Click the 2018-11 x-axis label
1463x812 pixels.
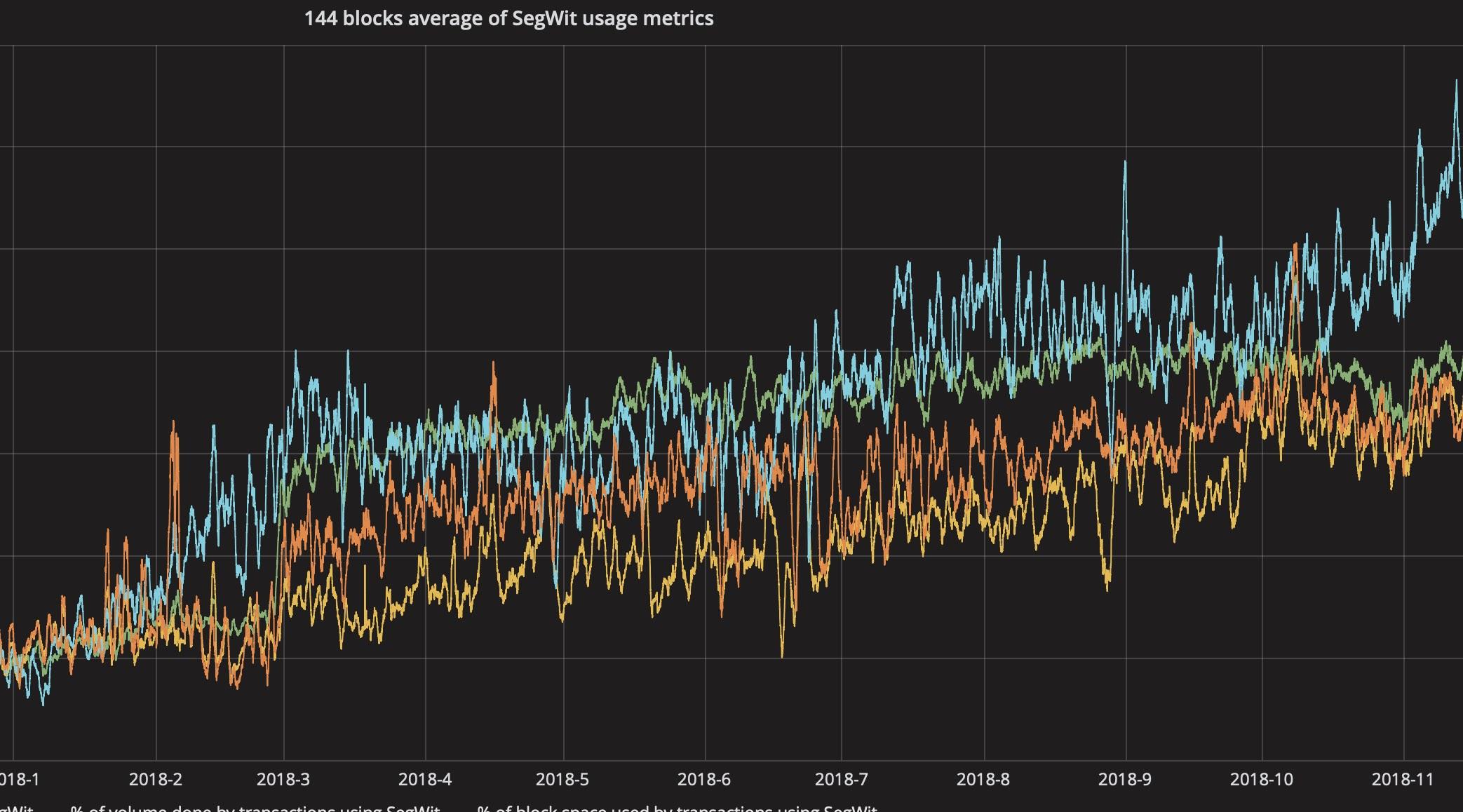[x=1403, y=779]
